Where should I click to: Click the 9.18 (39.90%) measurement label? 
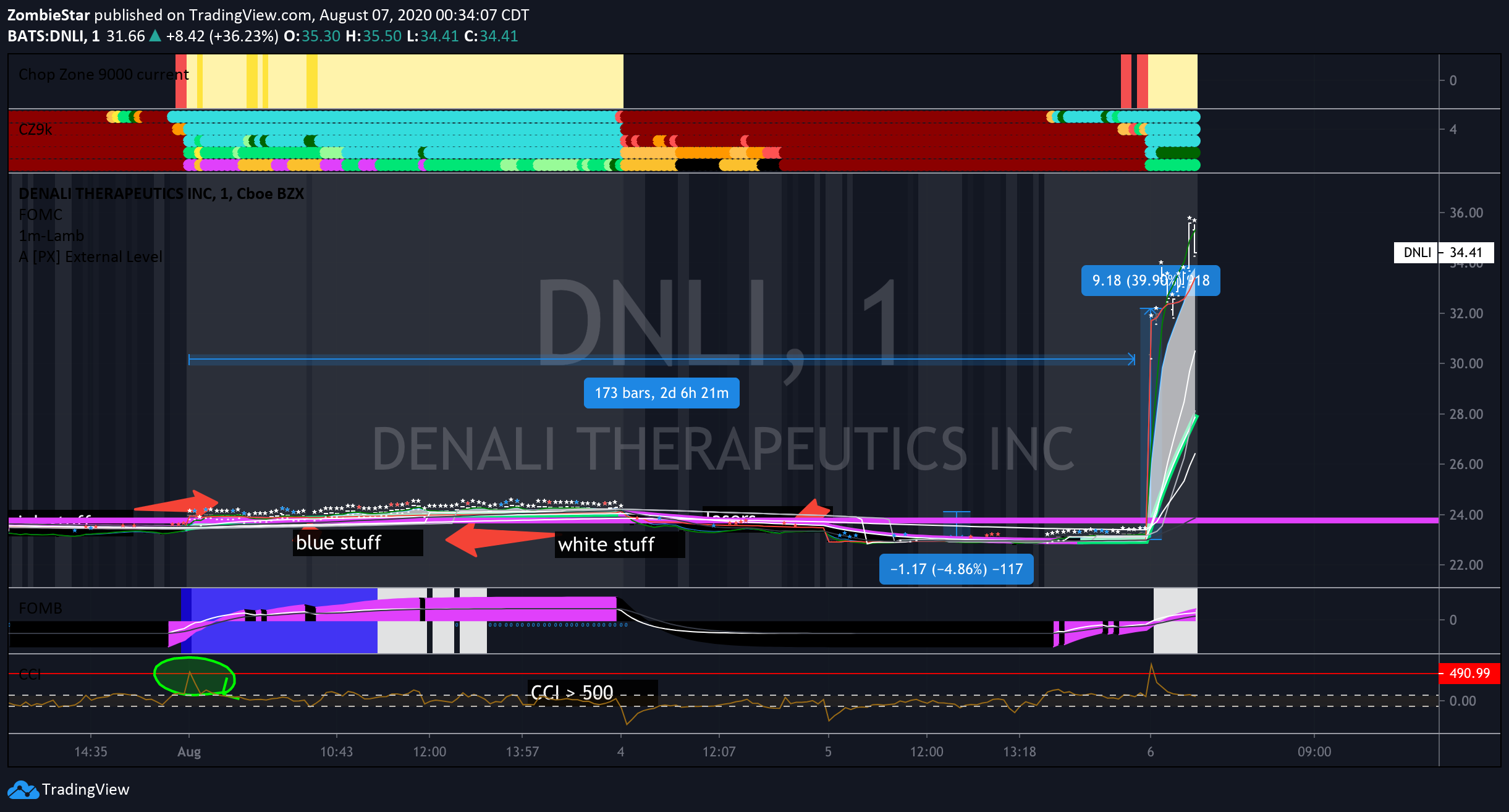pos(1151,281)
